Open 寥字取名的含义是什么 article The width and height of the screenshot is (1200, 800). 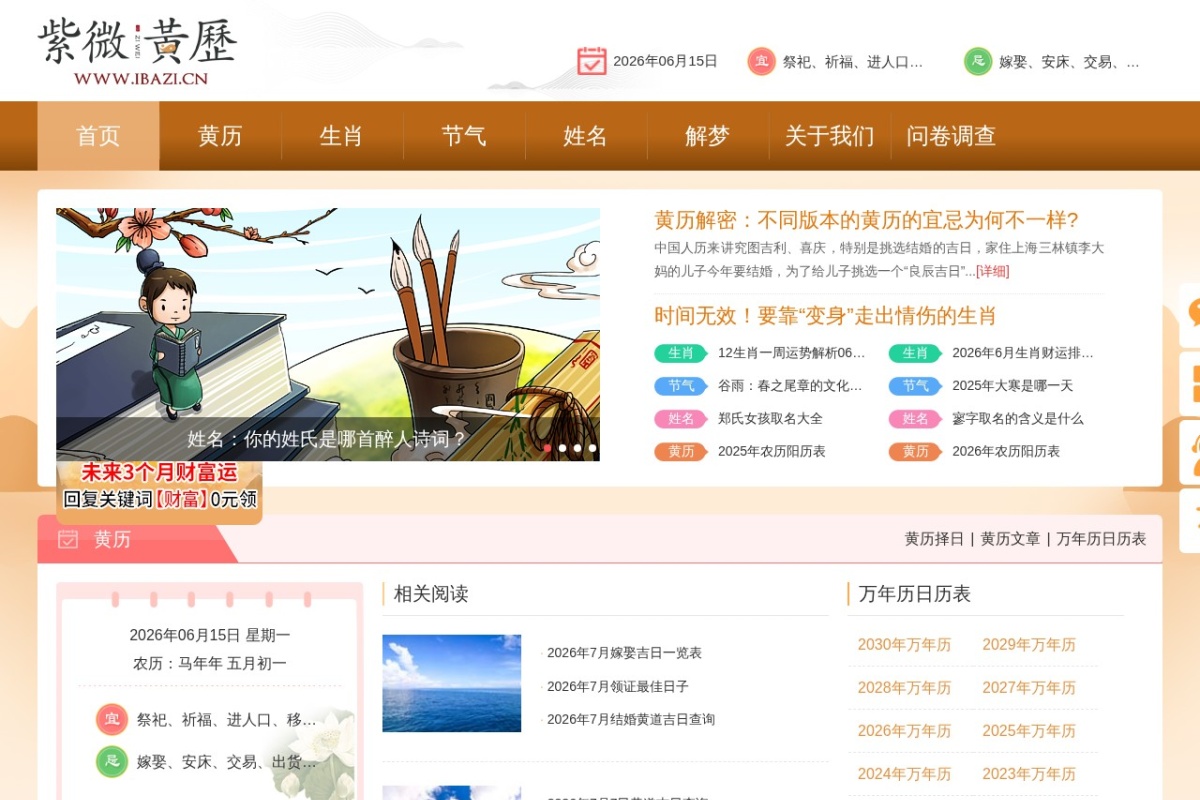click(x=1018, y=419)
